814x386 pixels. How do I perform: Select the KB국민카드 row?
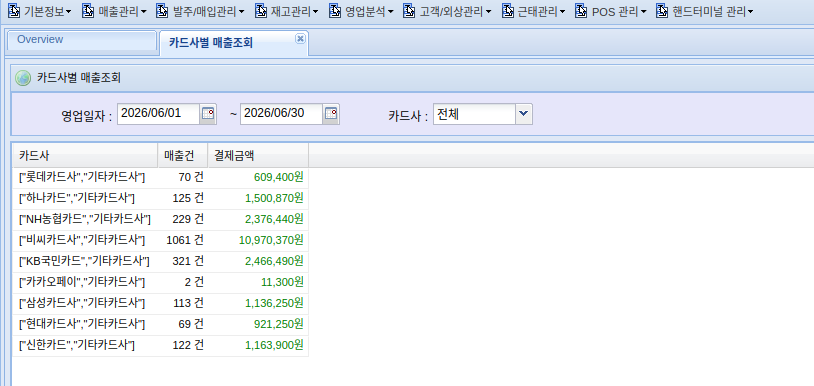(x=160, y=261)
